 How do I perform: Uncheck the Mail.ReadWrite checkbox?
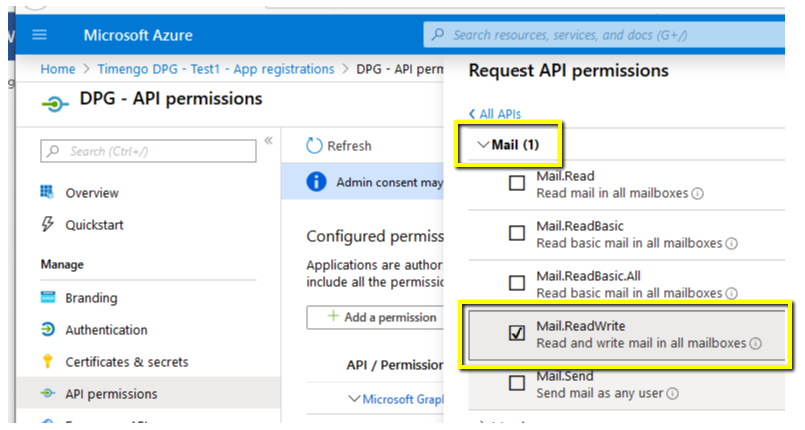pyautogui.click(x=517, y=333)
